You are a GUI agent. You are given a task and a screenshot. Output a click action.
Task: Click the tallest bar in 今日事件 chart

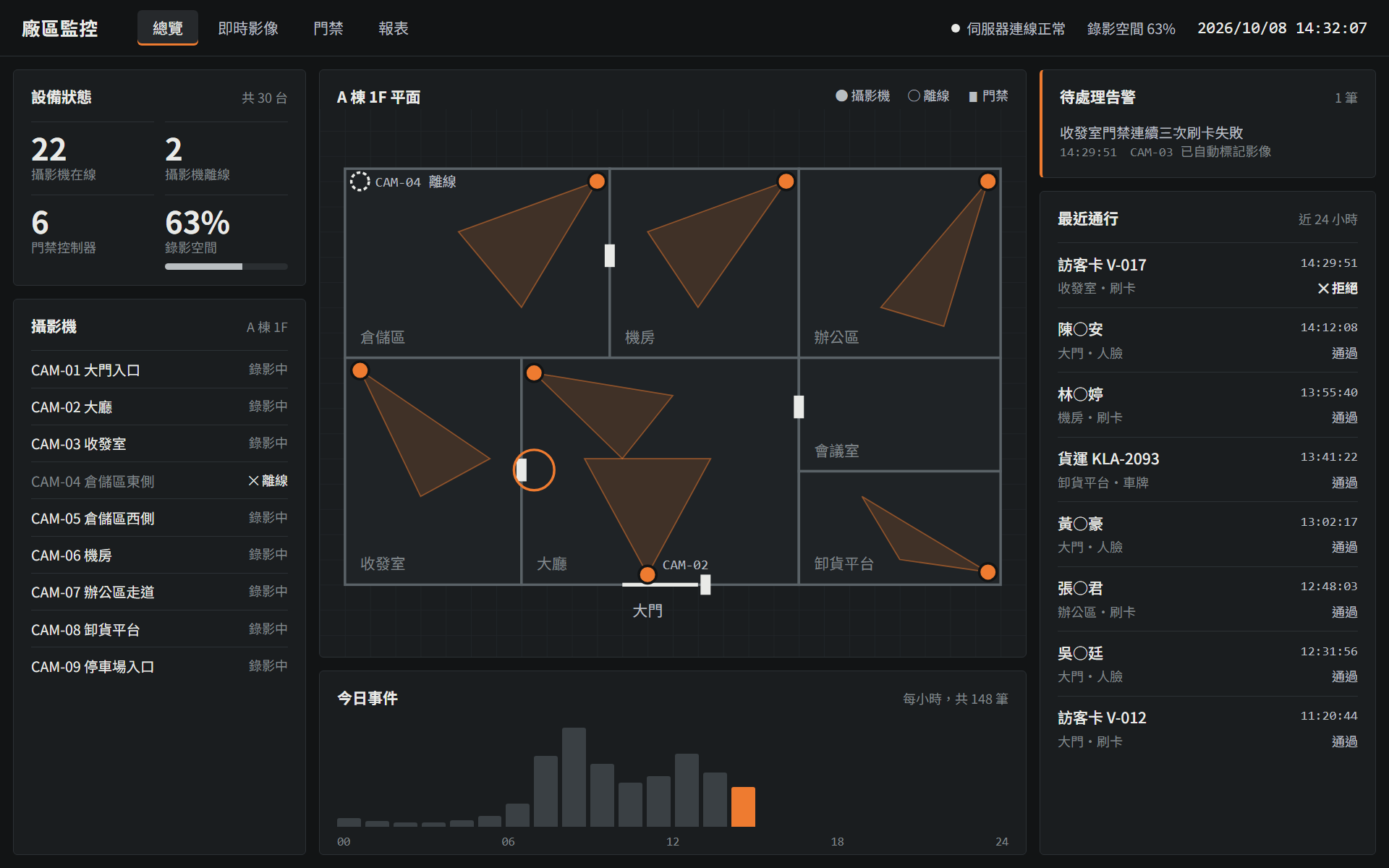tap(574, 777)
